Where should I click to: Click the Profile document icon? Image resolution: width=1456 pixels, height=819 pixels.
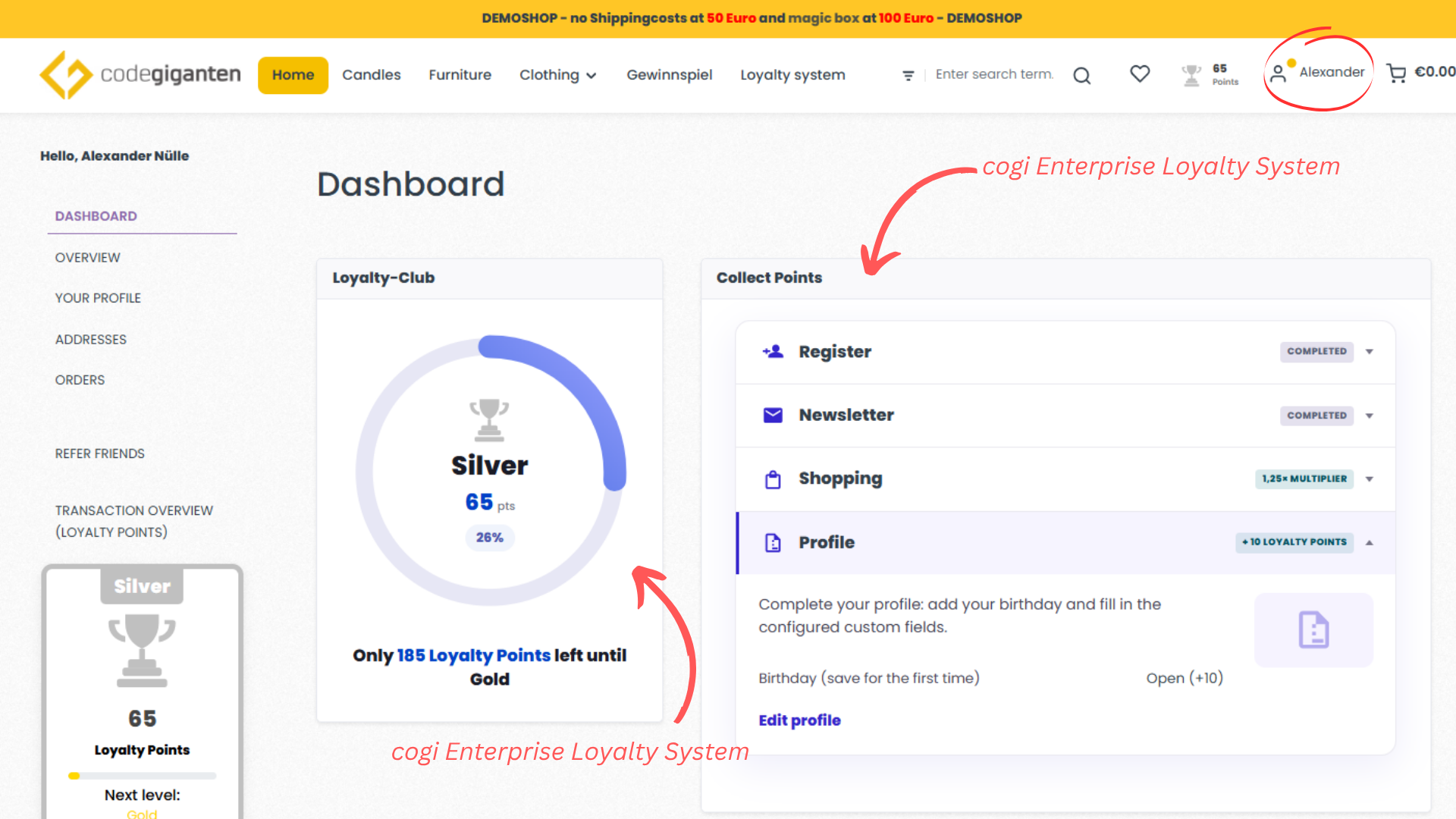coord(773,542)
